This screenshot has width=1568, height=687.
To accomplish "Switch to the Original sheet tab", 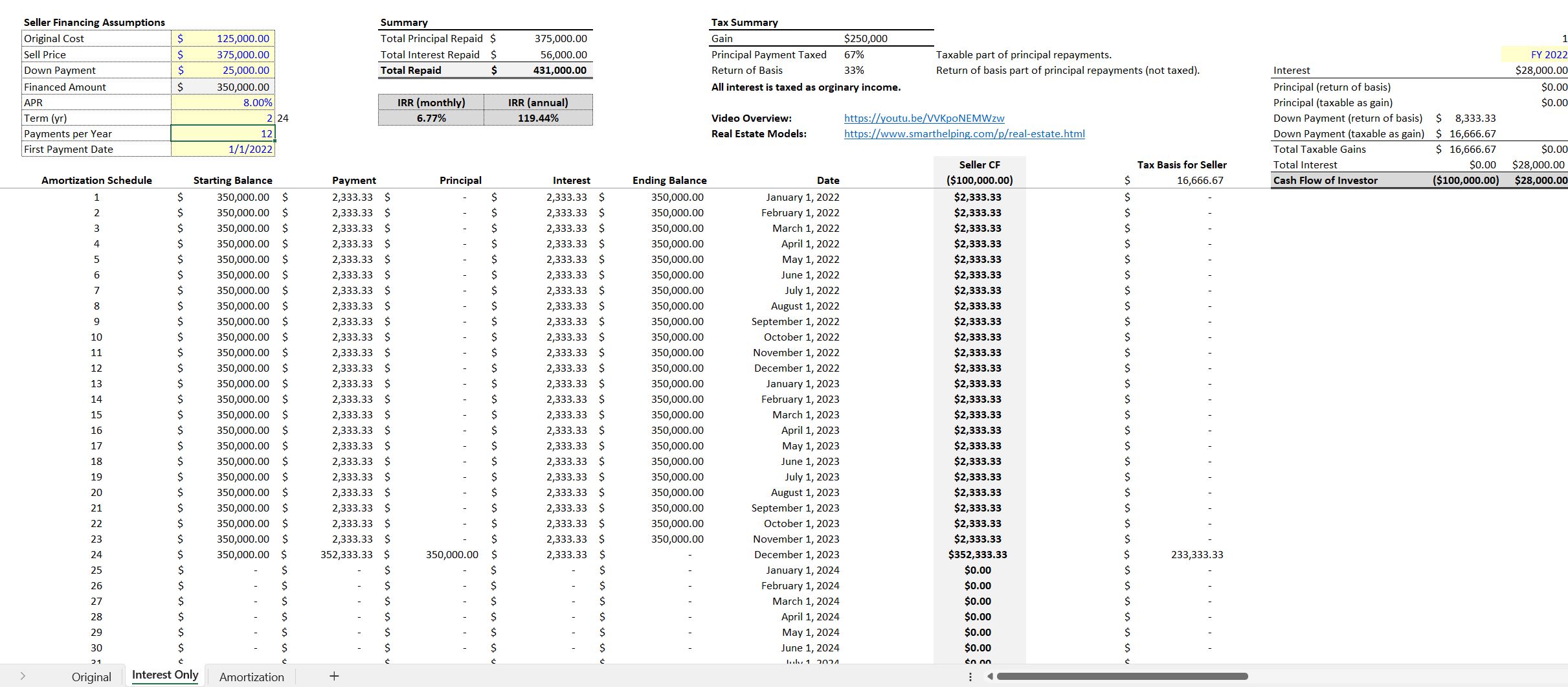I will (91, 677).
